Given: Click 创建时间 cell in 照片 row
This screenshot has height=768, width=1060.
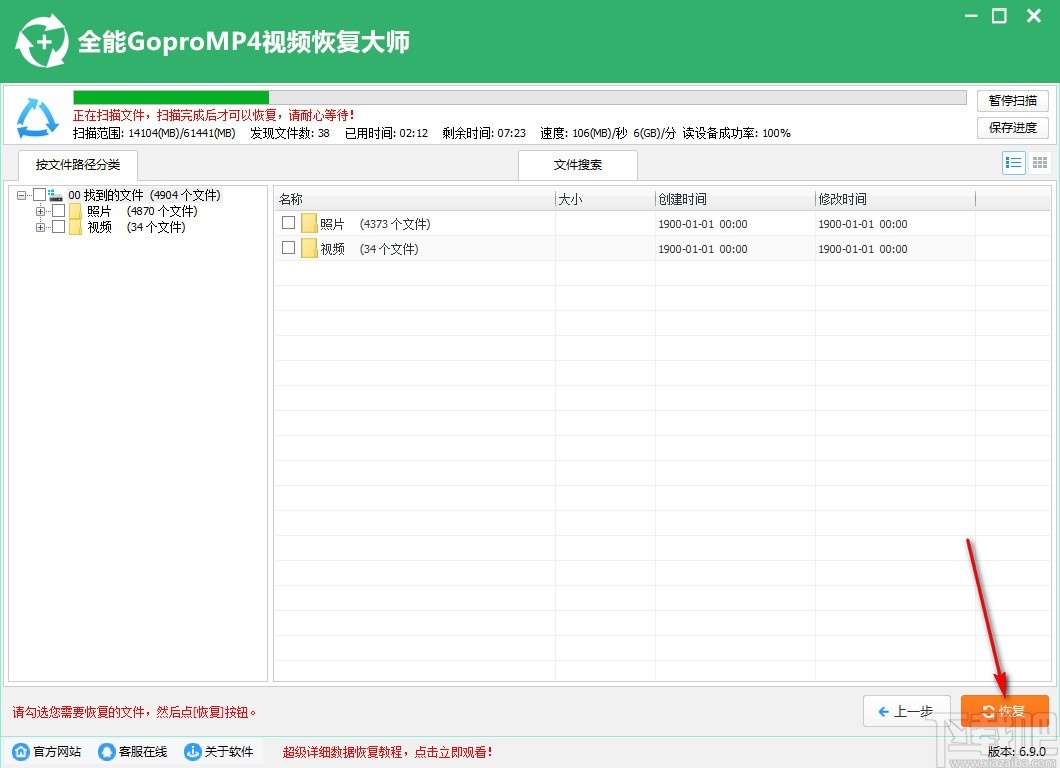Looking at the screenshot, I should [x=703, y=224].
